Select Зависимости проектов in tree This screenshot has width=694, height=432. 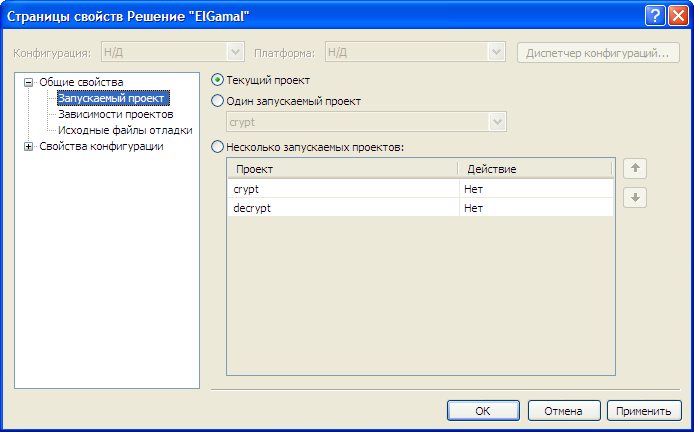[x=116, y=114]
